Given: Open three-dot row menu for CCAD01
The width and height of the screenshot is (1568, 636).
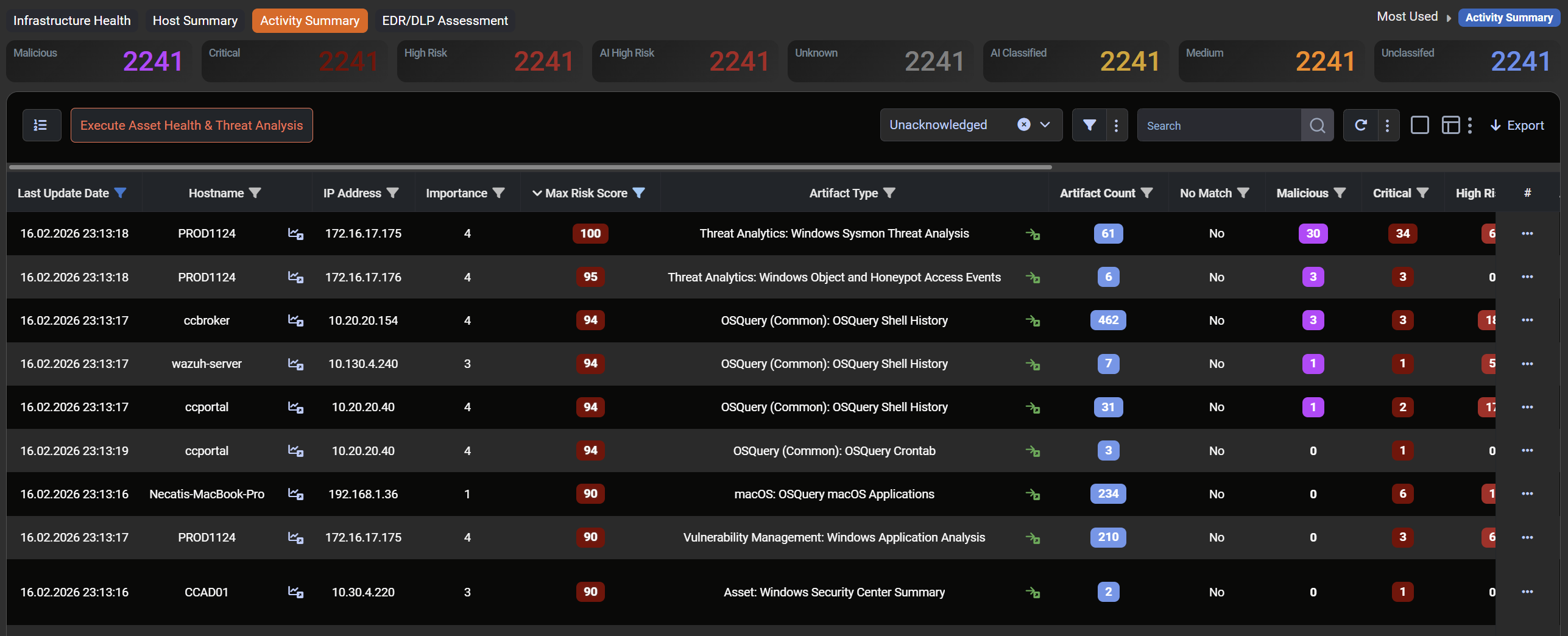Looking at the screenshot, I should pos(1527,592).
